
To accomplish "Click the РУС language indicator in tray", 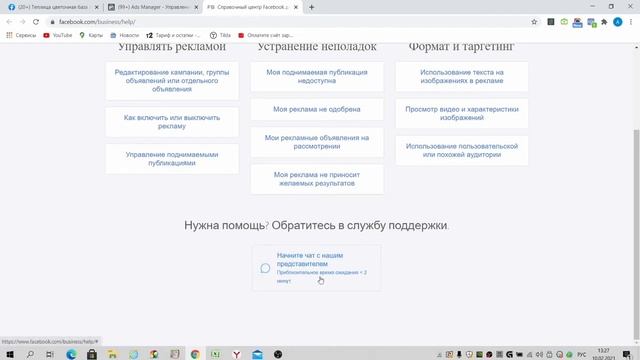I will point(582,354).
